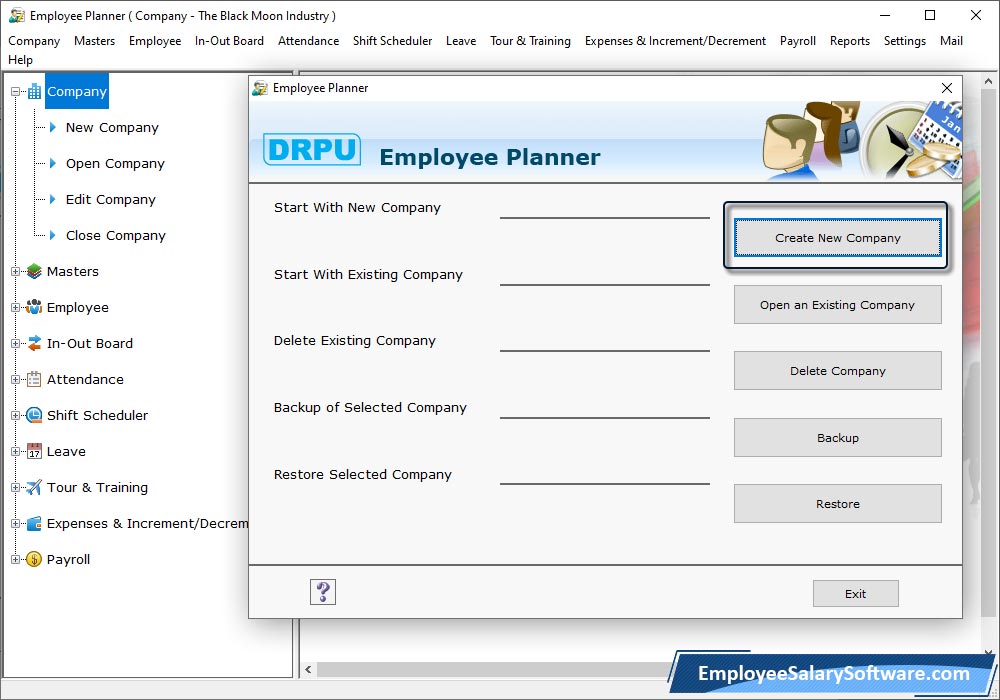Screen dimensions: 1000x700
Task: Expand the Employee tree node
Action: [15, 307]
